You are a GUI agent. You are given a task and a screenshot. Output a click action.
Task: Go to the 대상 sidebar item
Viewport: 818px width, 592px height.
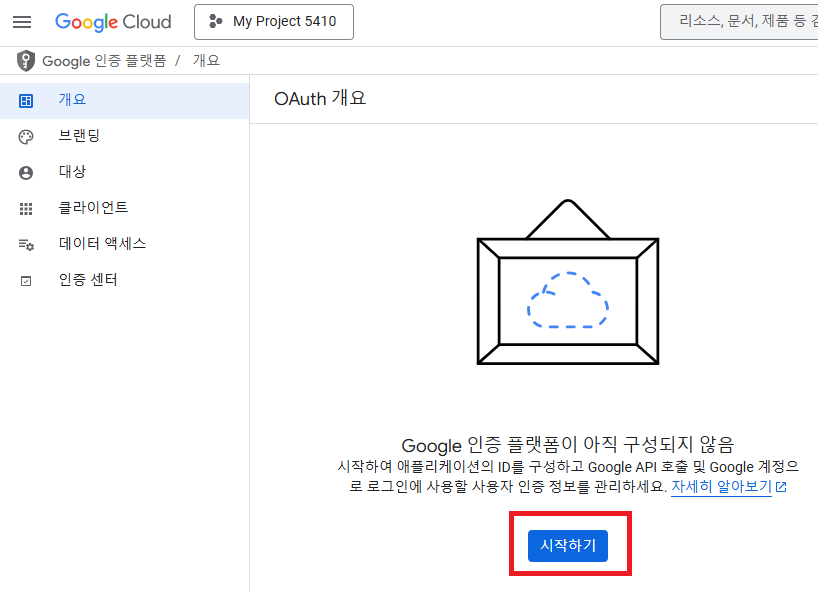[x=124, y=172]
